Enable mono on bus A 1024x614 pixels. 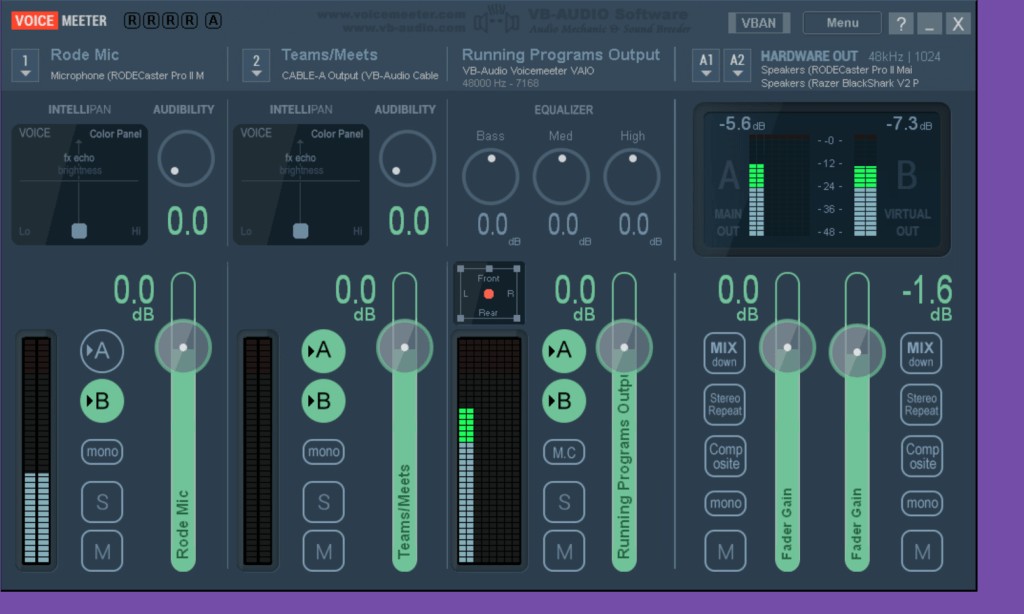click(726, 503)
